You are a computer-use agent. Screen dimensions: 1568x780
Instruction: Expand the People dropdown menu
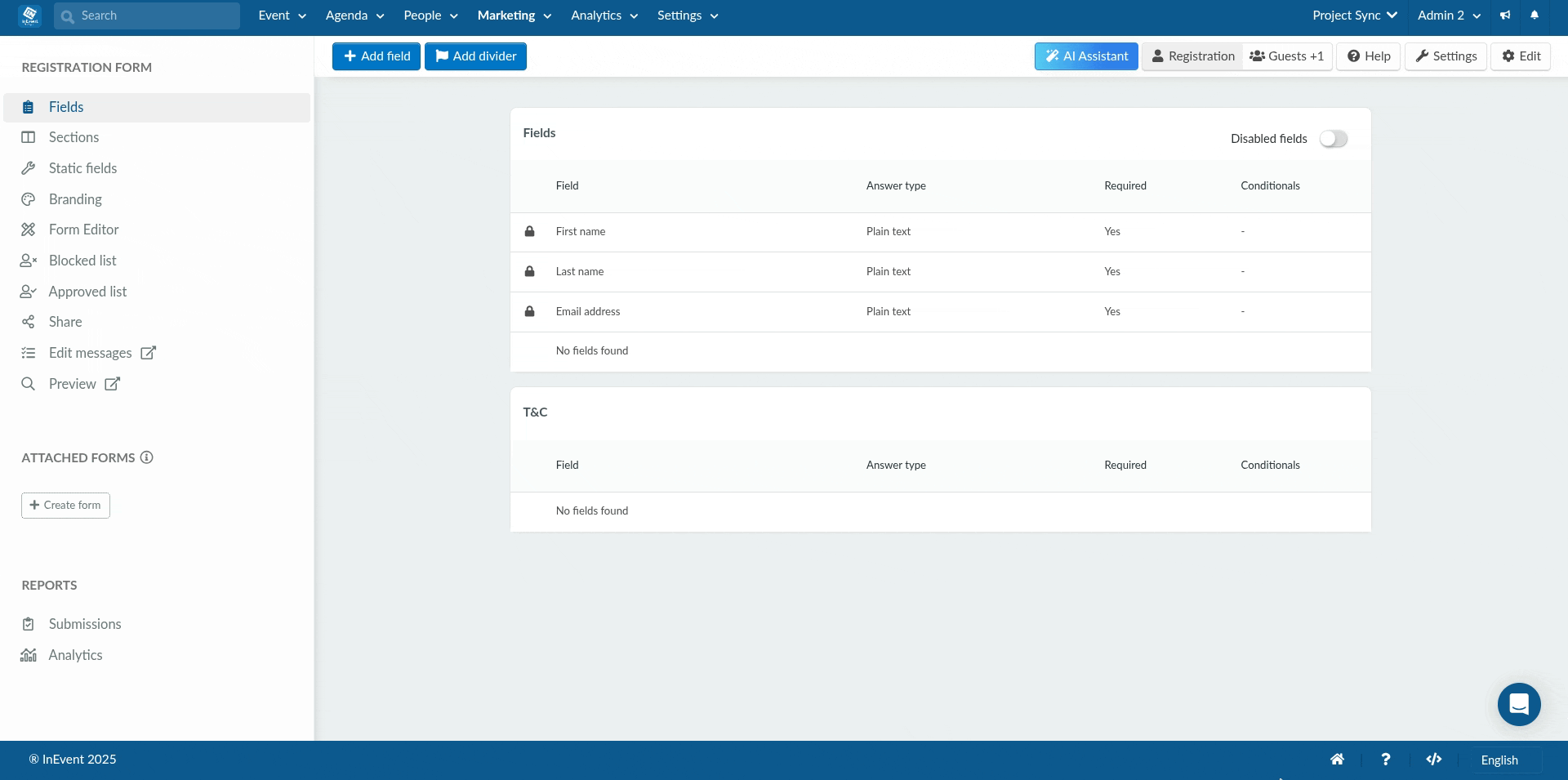coord(431,16)
